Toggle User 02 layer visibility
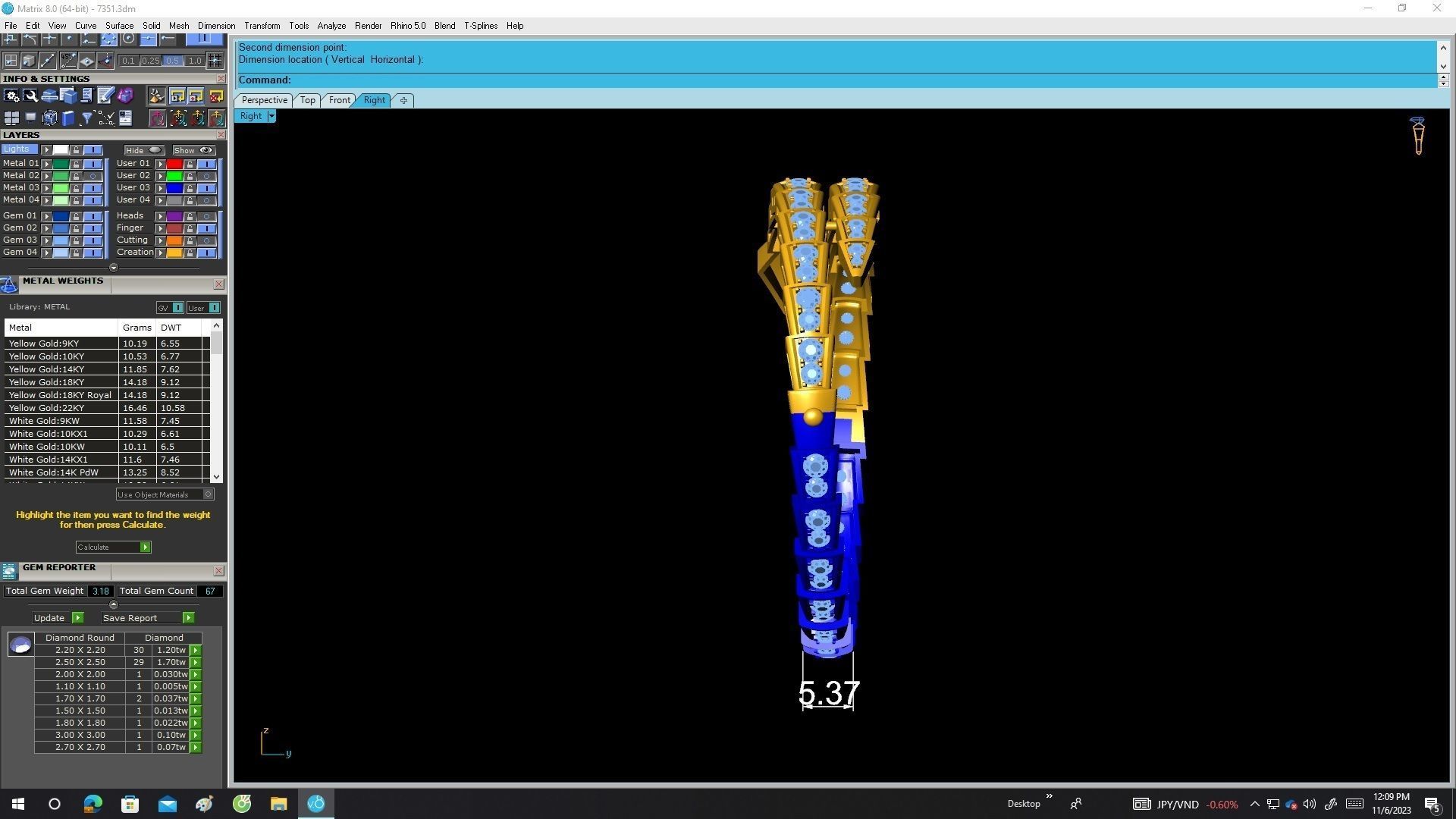Viewport: 1456px width, 819px height. point(206,176)
